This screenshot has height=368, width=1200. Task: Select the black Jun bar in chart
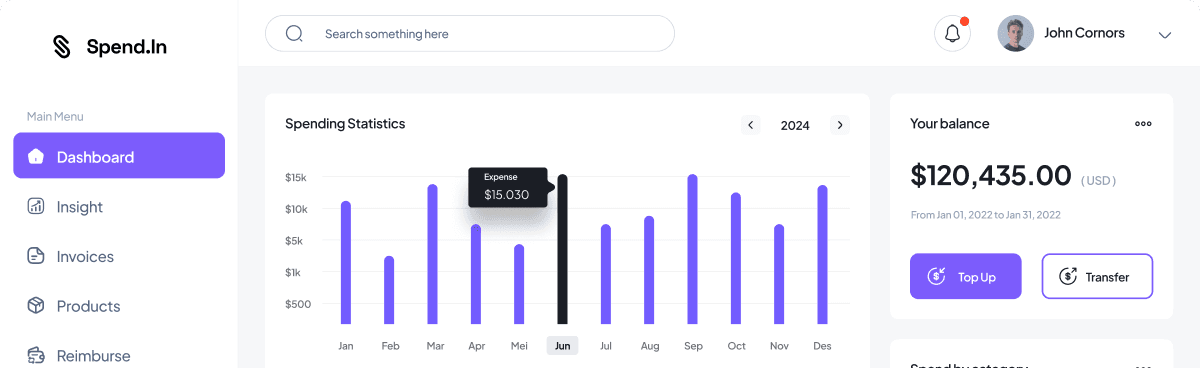[562, 249]
